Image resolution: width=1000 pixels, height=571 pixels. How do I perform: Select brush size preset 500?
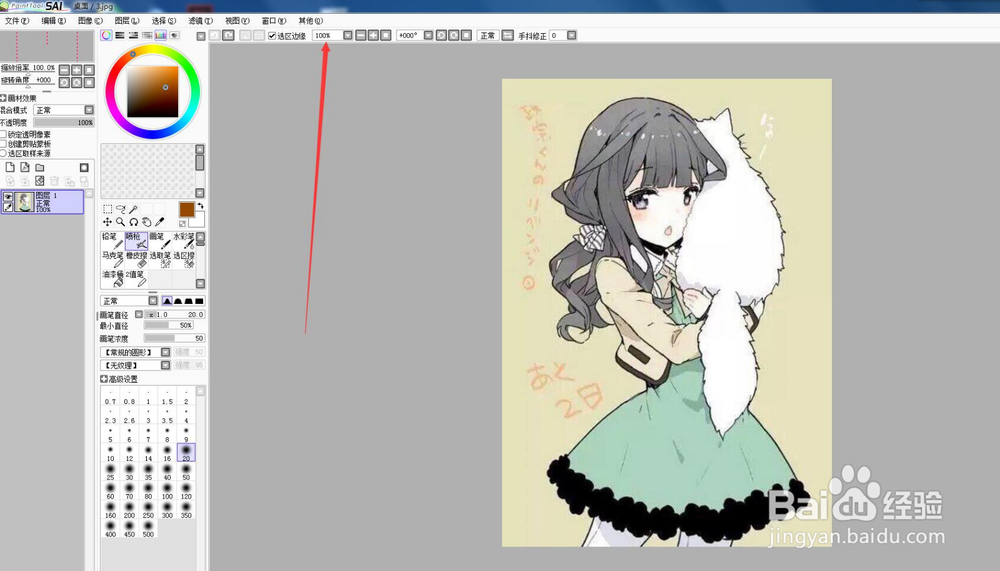point(148,529)
